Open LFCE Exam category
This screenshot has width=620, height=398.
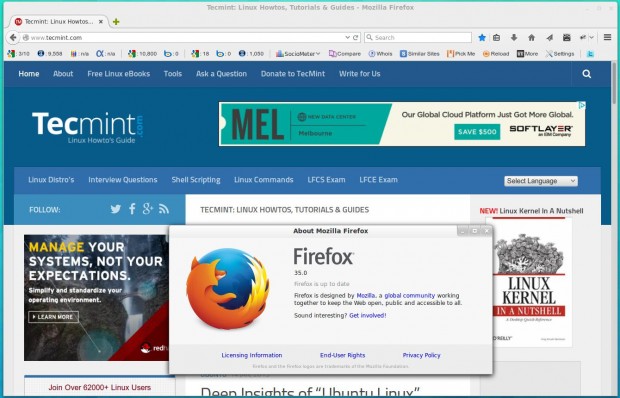378,180
